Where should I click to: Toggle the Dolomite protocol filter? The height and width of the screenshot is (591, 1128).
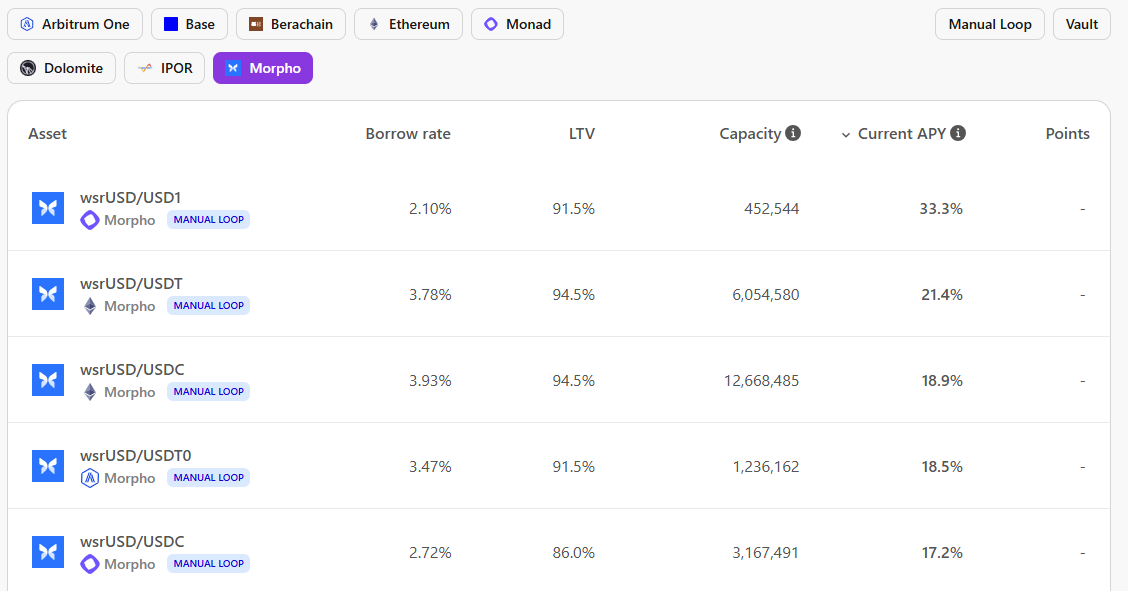[62, 68]
